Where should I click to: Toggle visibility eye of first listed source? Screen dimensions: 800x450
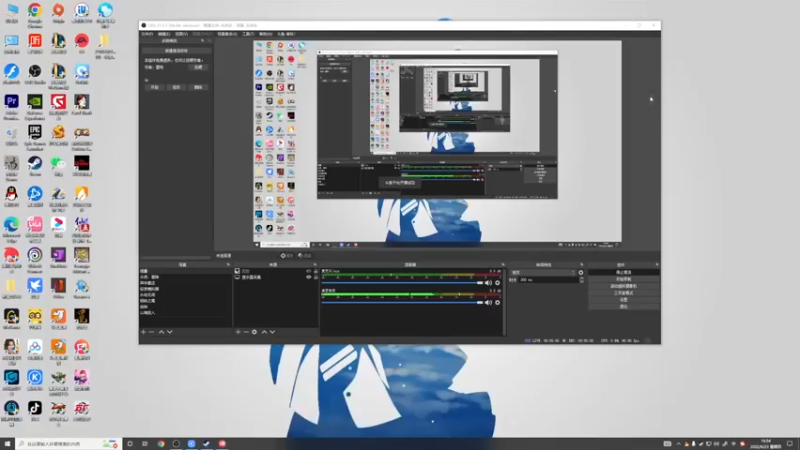(308, 271)
